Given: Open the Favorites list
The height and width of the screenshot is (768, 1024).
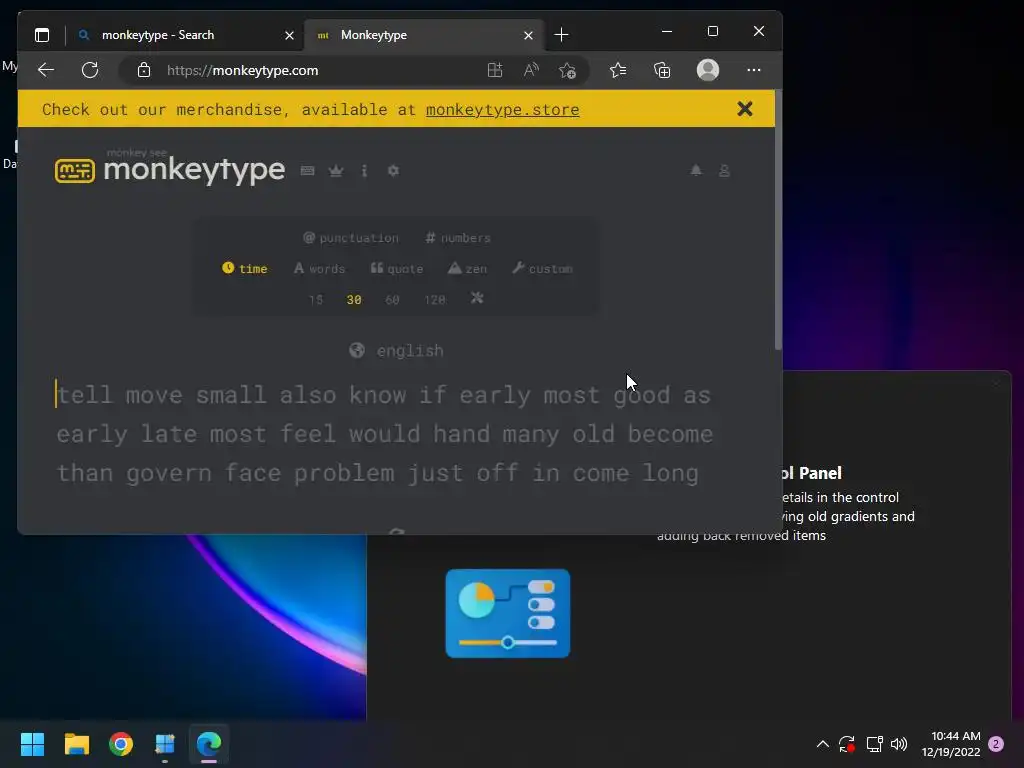Looking at the screenshot, I should pos(618,70).
